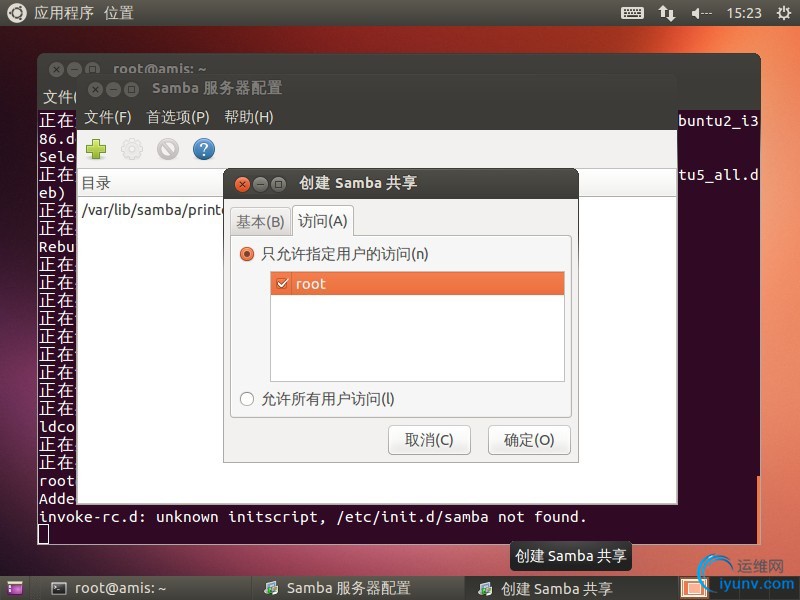
Task: Close the root@amis terminal window
Action: (x=57, y=69)
